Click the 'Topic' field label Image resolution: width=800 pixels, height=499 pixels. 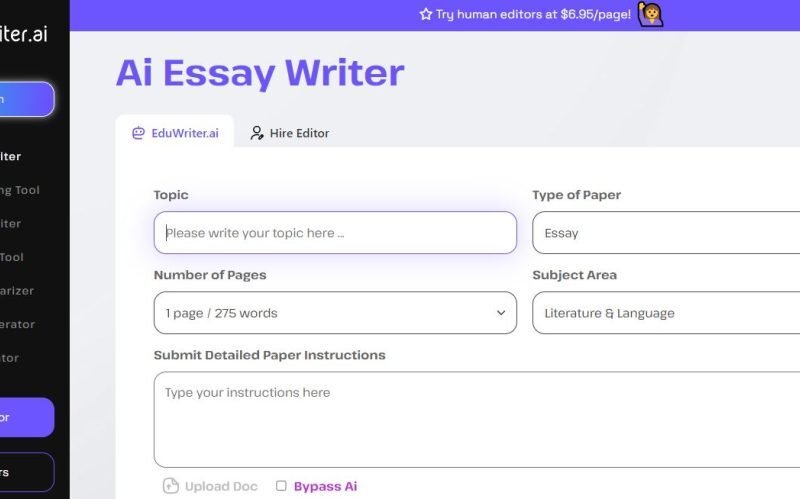tap(171, 195)
